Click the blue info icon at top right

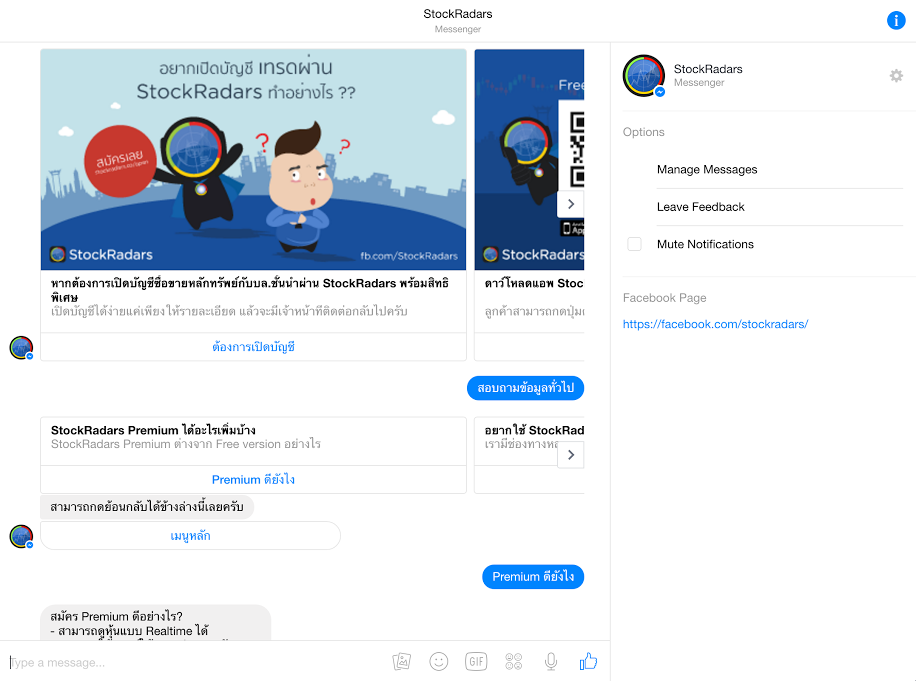(896, 20)
